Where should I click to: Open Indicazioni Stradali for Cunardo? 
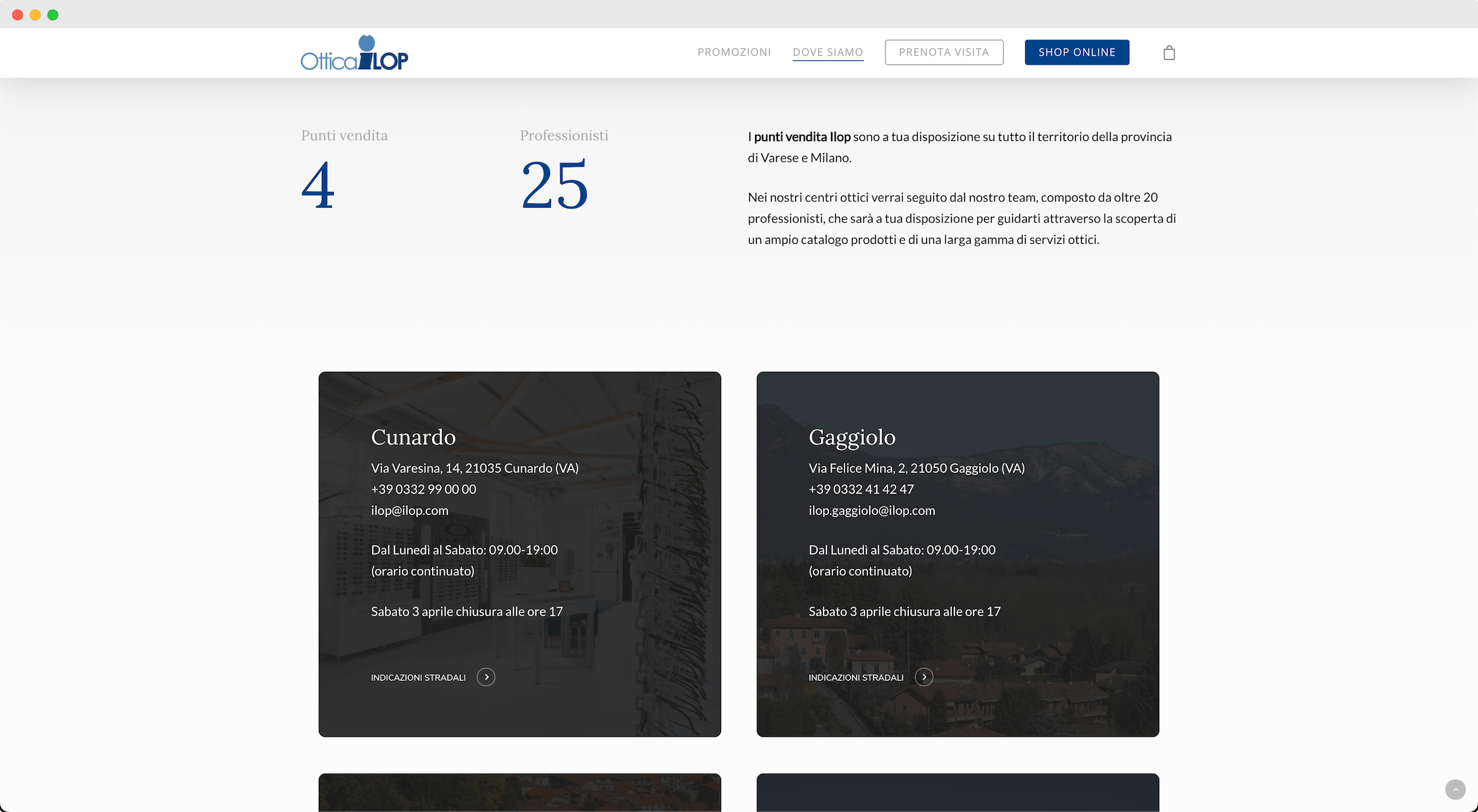point(419,678)
